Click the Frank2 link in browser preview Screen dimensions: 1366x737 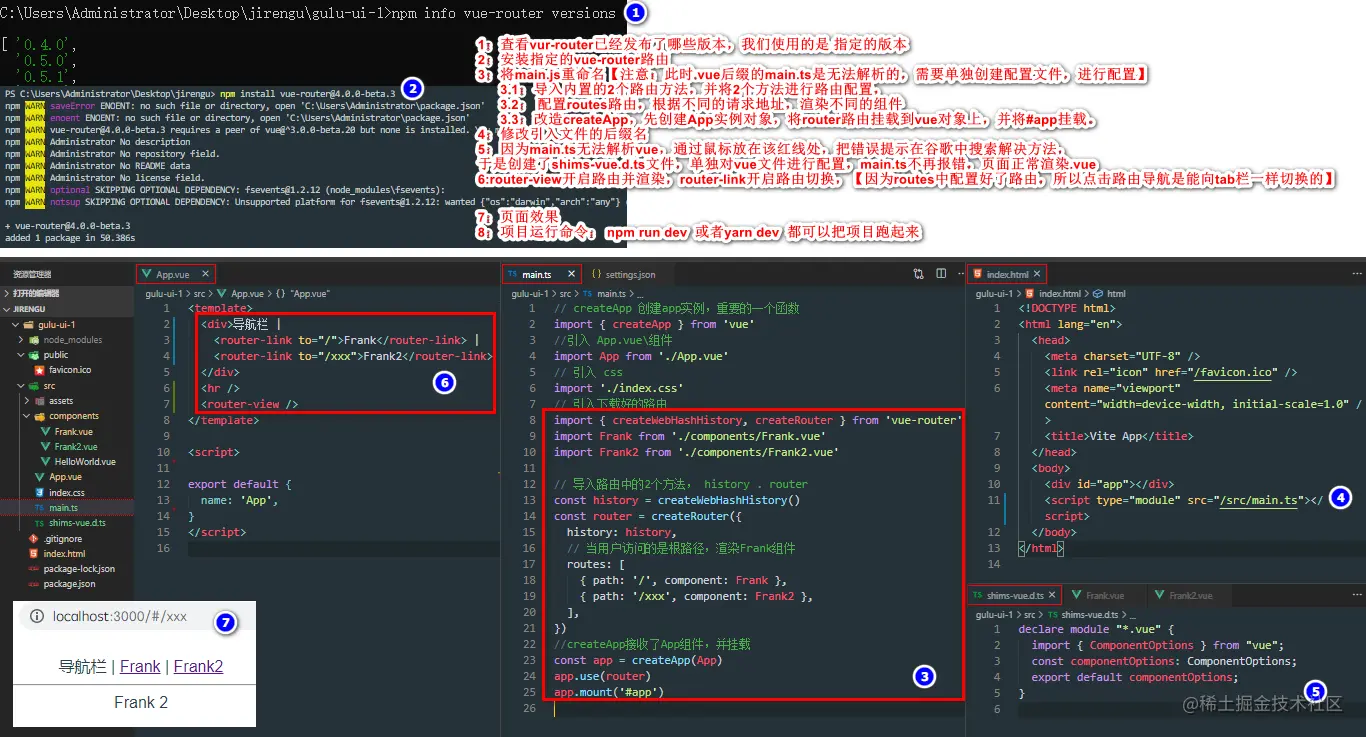[x=198, y=666]
